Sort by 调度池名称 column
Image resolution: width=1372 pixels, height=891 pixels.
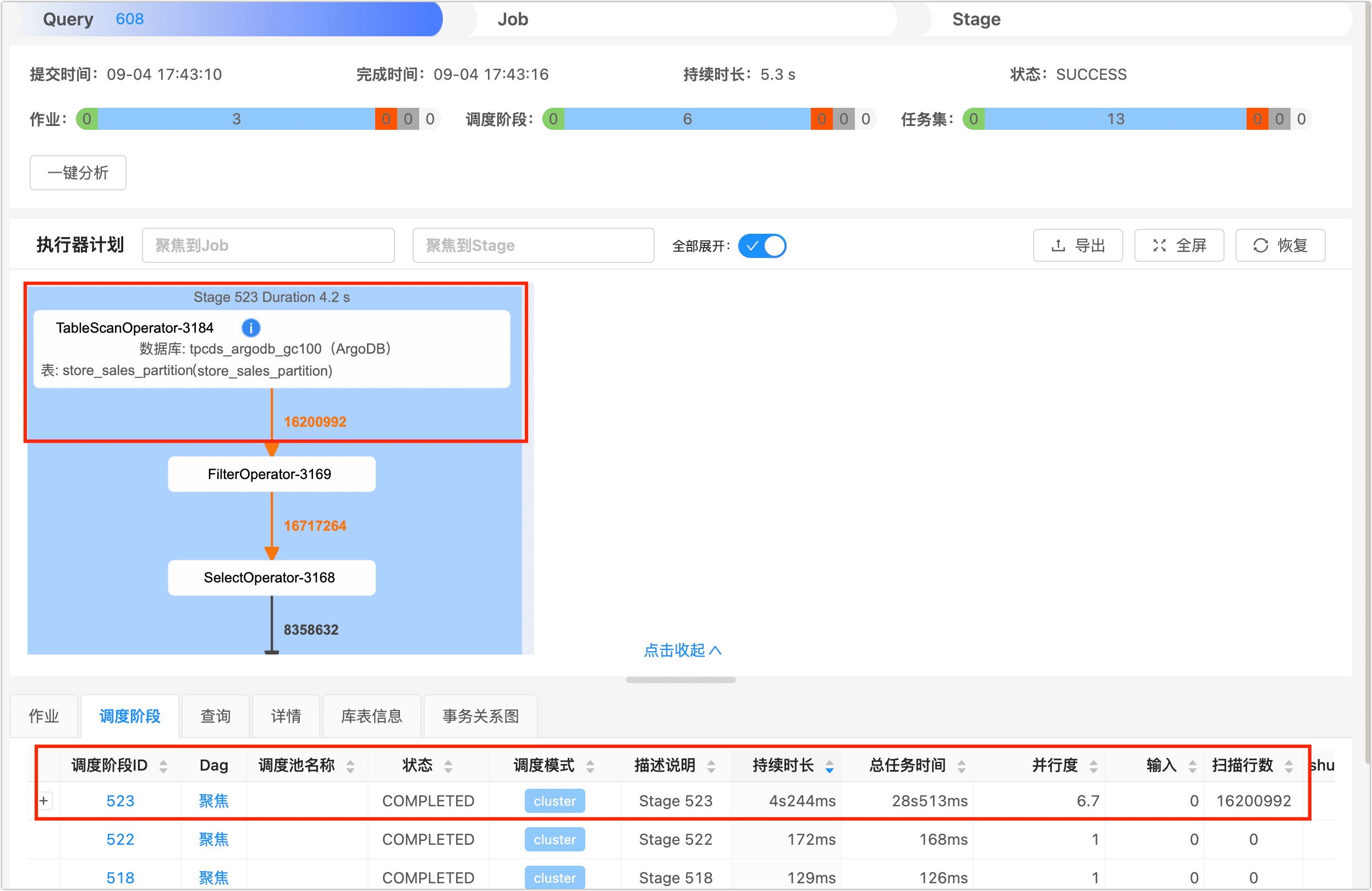(350, 766)
